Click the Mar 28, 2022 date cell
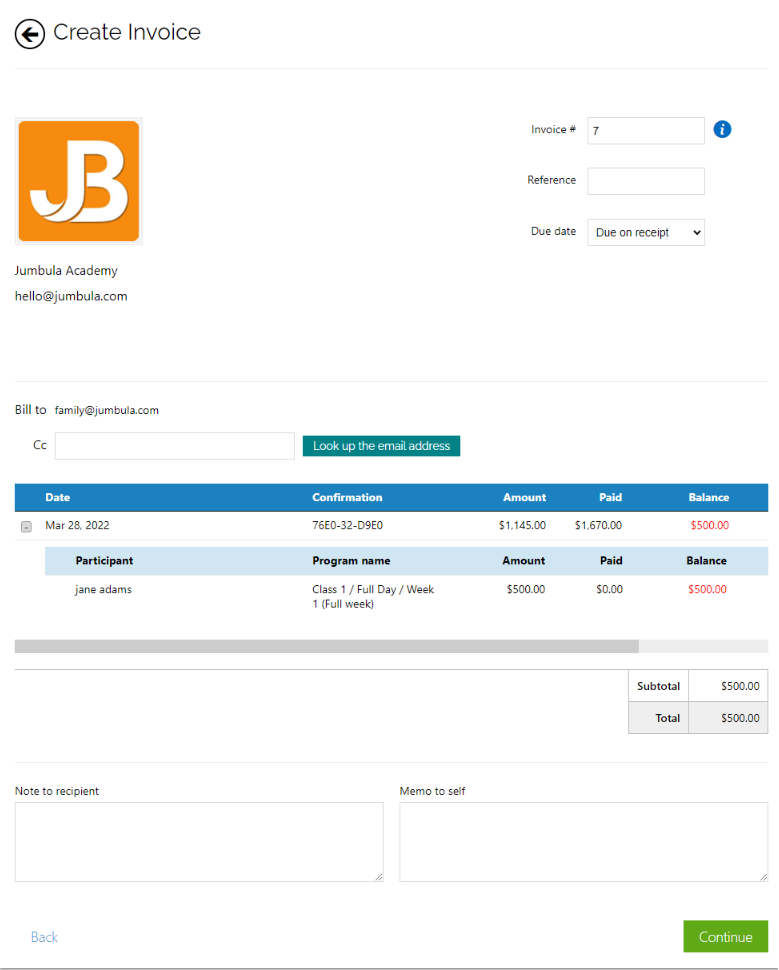Viewport: 779px width, 970px height. 77,525
